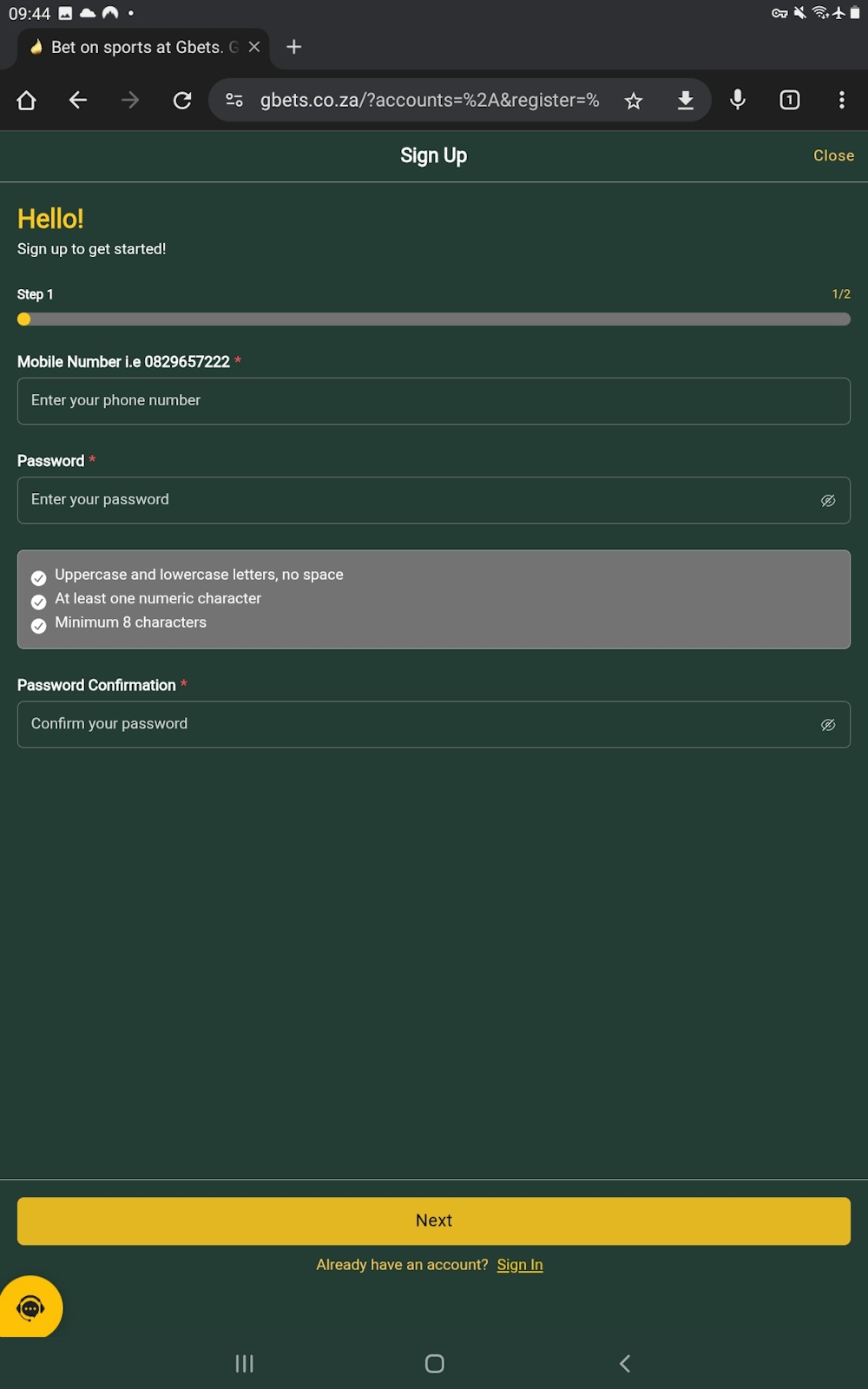Click the Sign In link
Screen dimensions: 868x1389
(519, 1264)
